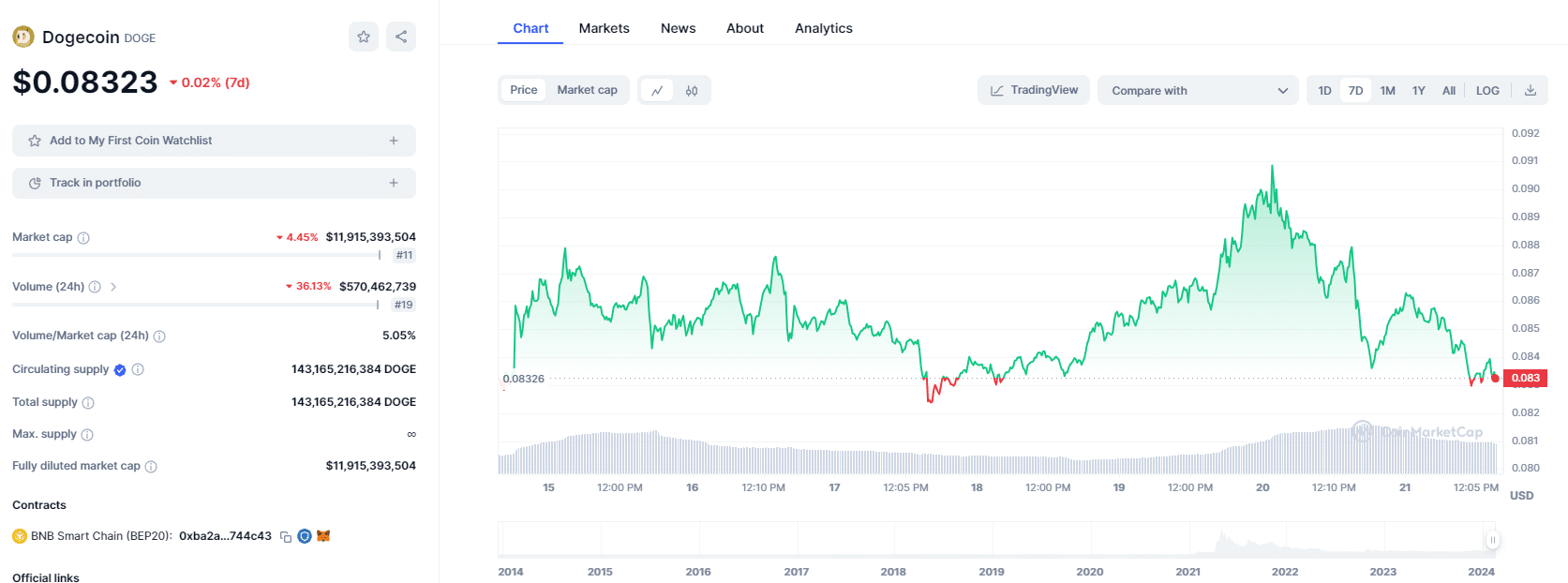Click the timeline range slider handle
The width and height of the screenshot is (1568, 583).
point(1492,539)
